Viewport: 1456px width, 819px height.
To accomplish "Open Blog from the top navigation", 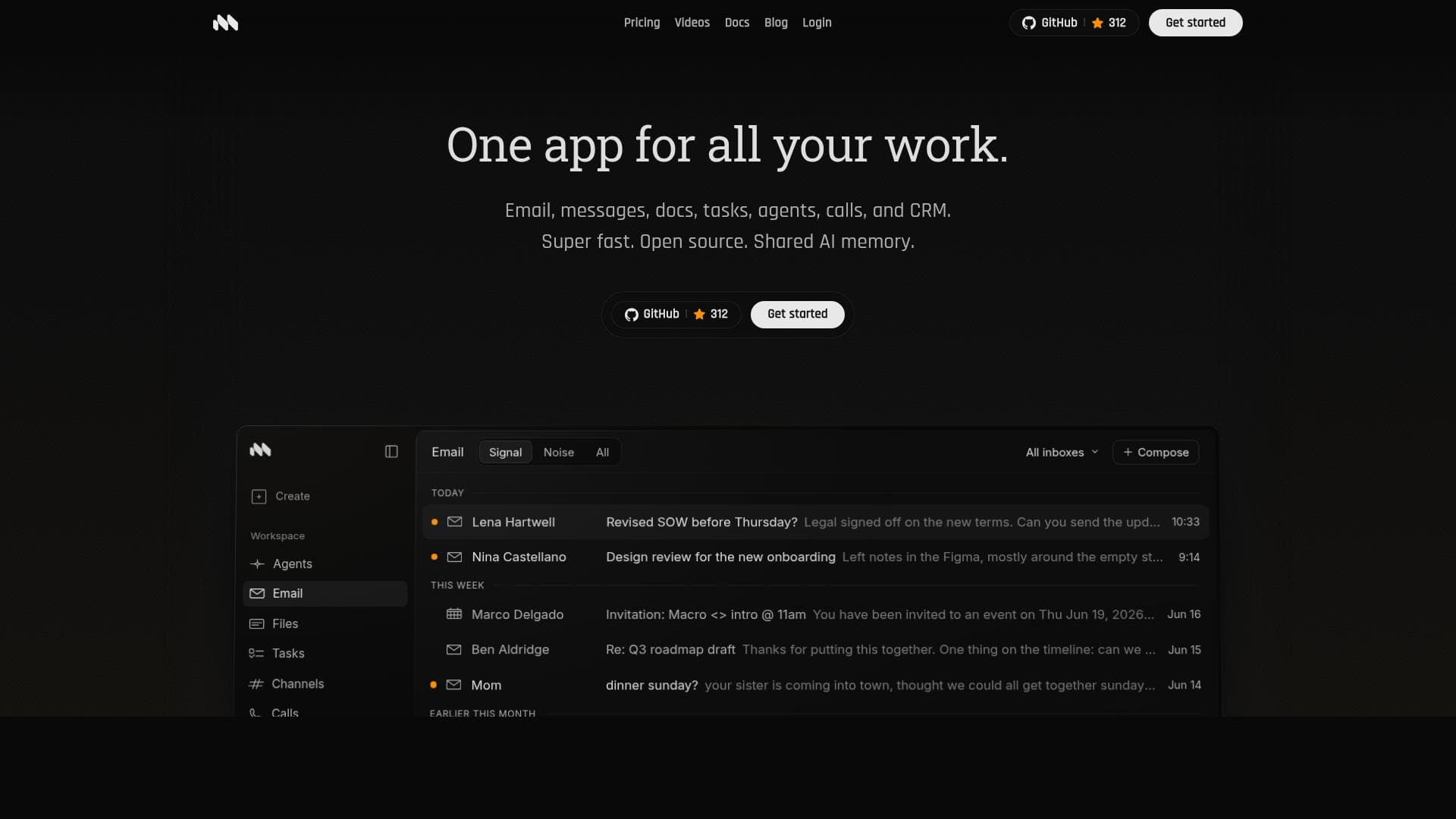I will [776, 23].
